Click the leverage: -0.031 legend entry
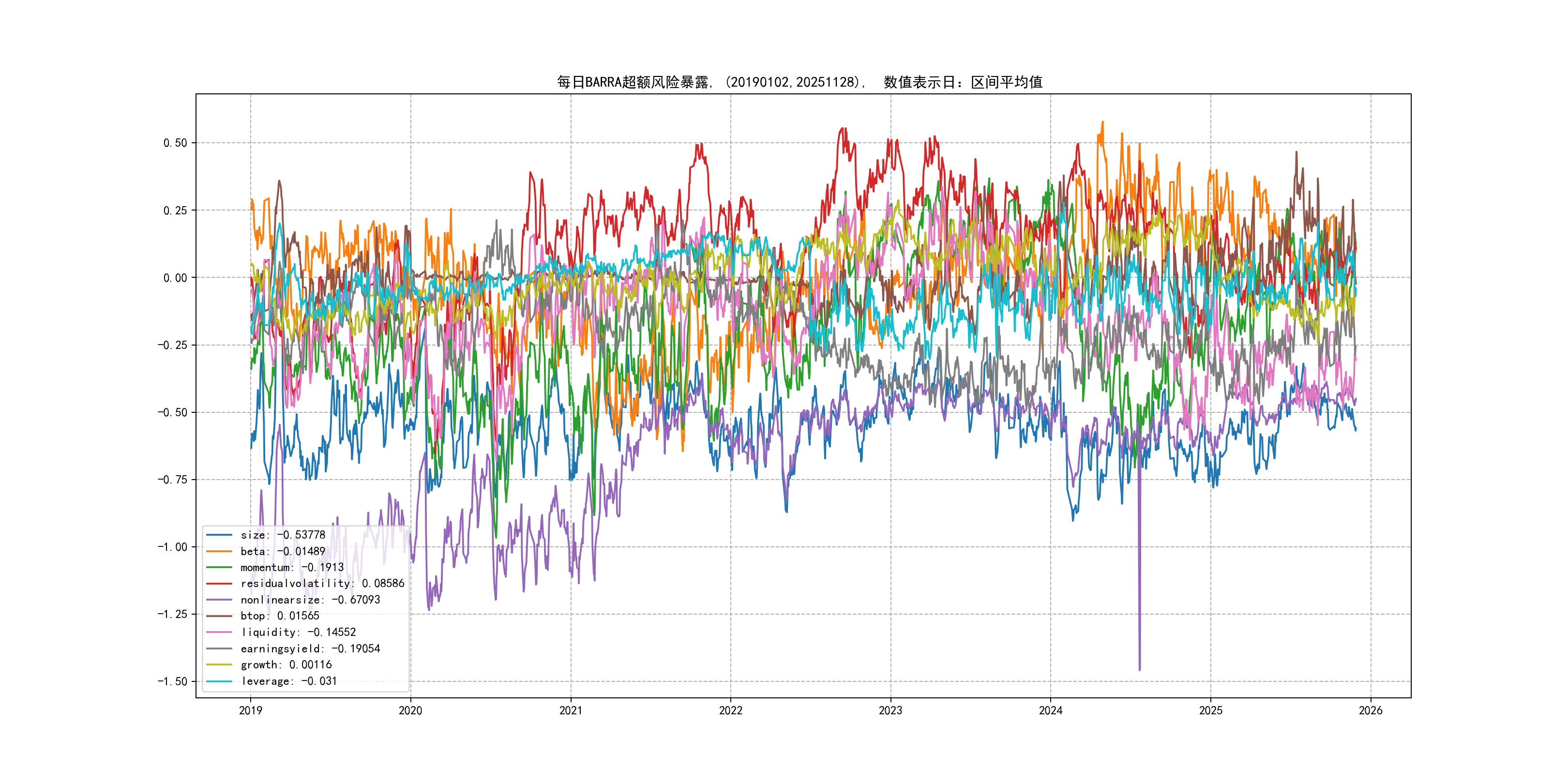Image resolution: width=1568 pixels, height=784 pixels. pos(288,681)
